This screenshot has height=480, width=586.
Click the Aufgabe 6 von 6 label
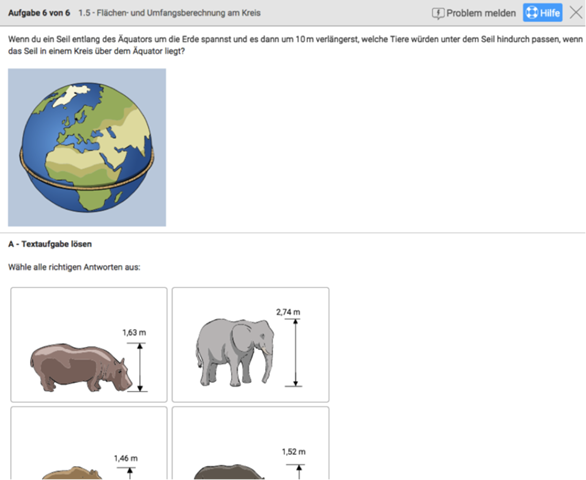tap(39, 13)
